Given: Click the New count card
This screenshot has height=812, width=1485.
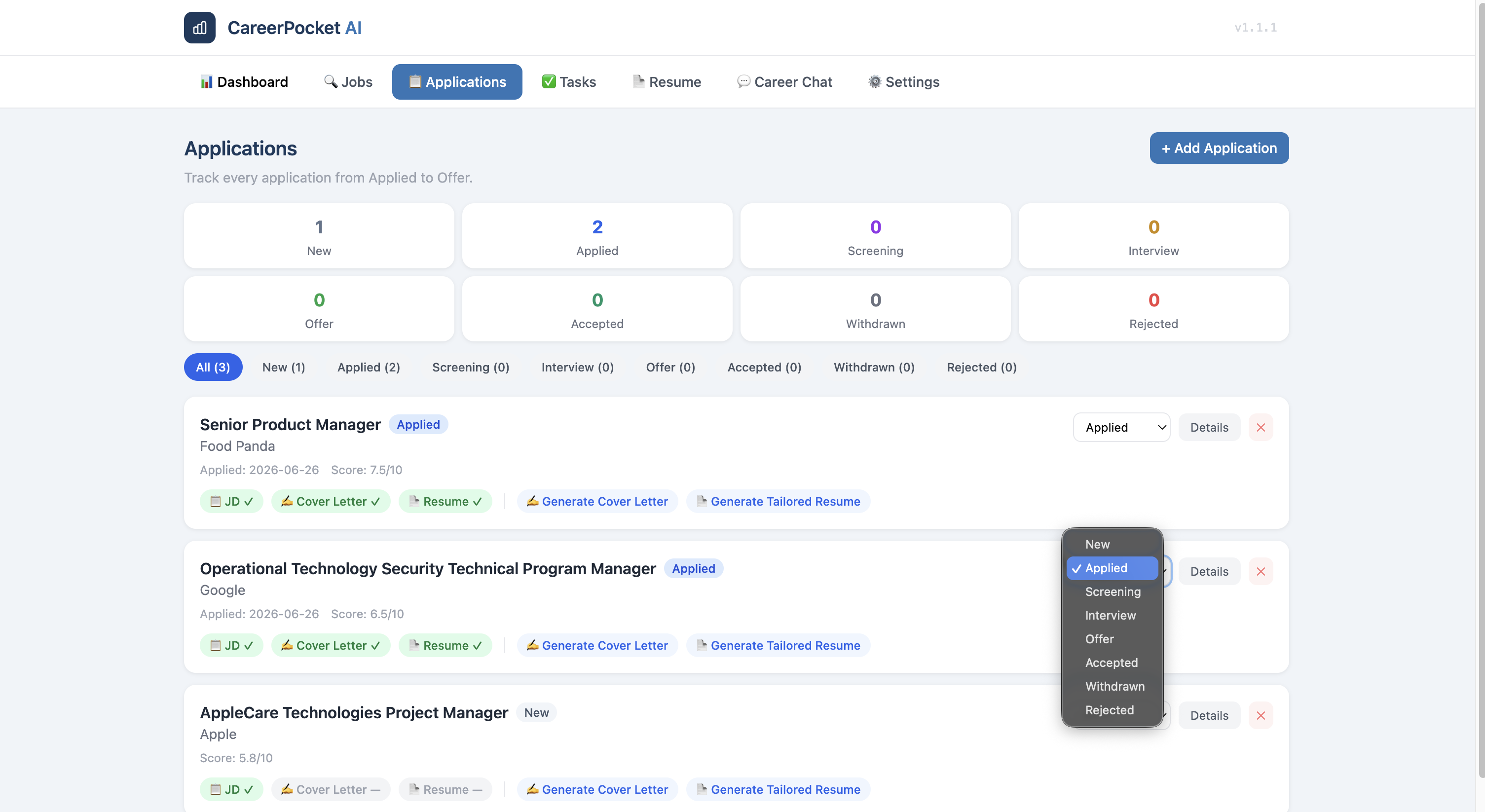Looking at the screenshot, I should point(319,236).
